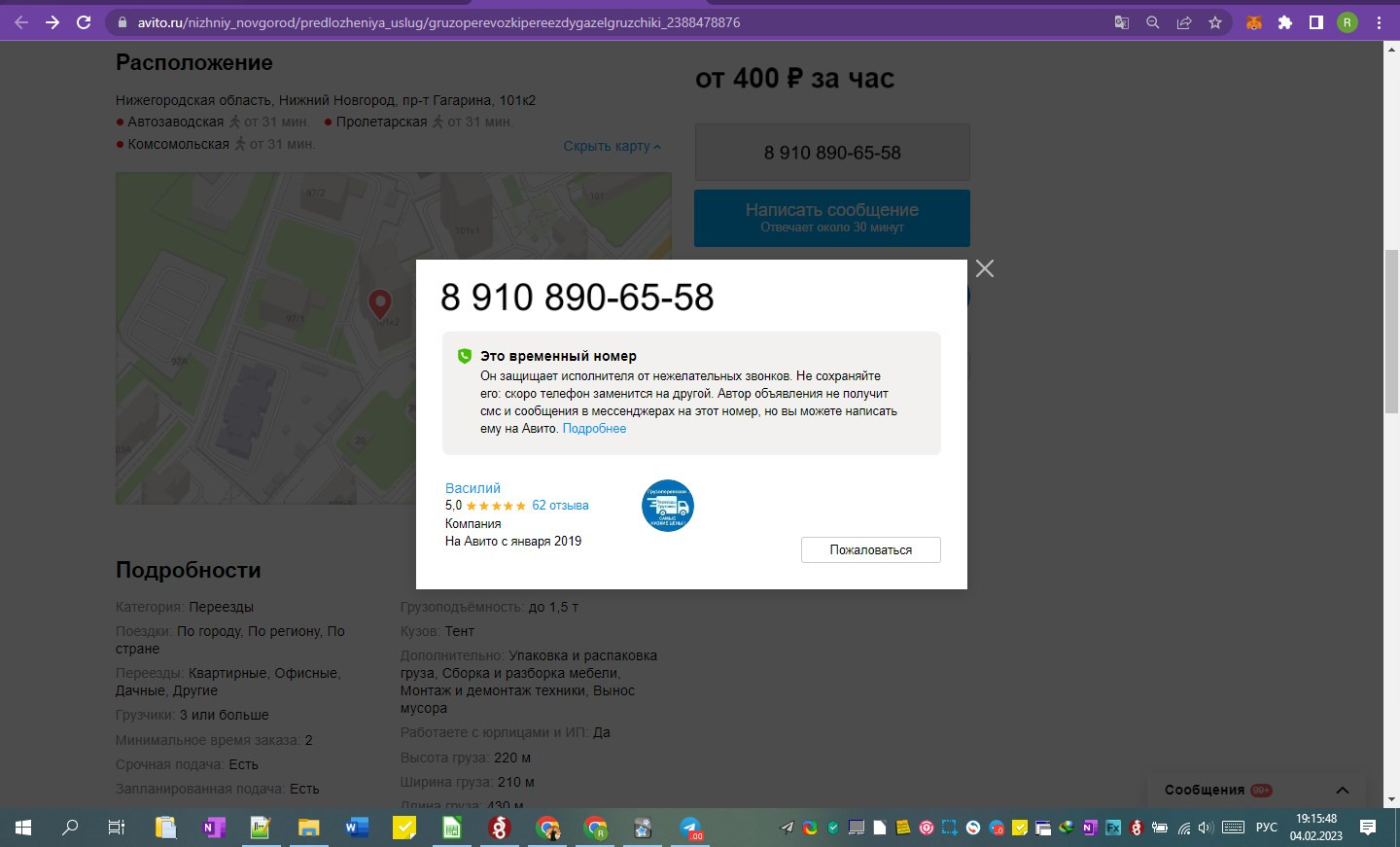Open the clipboard documents taskbar app
This screenshot has height=847, width=1400.
click(165, 828)
